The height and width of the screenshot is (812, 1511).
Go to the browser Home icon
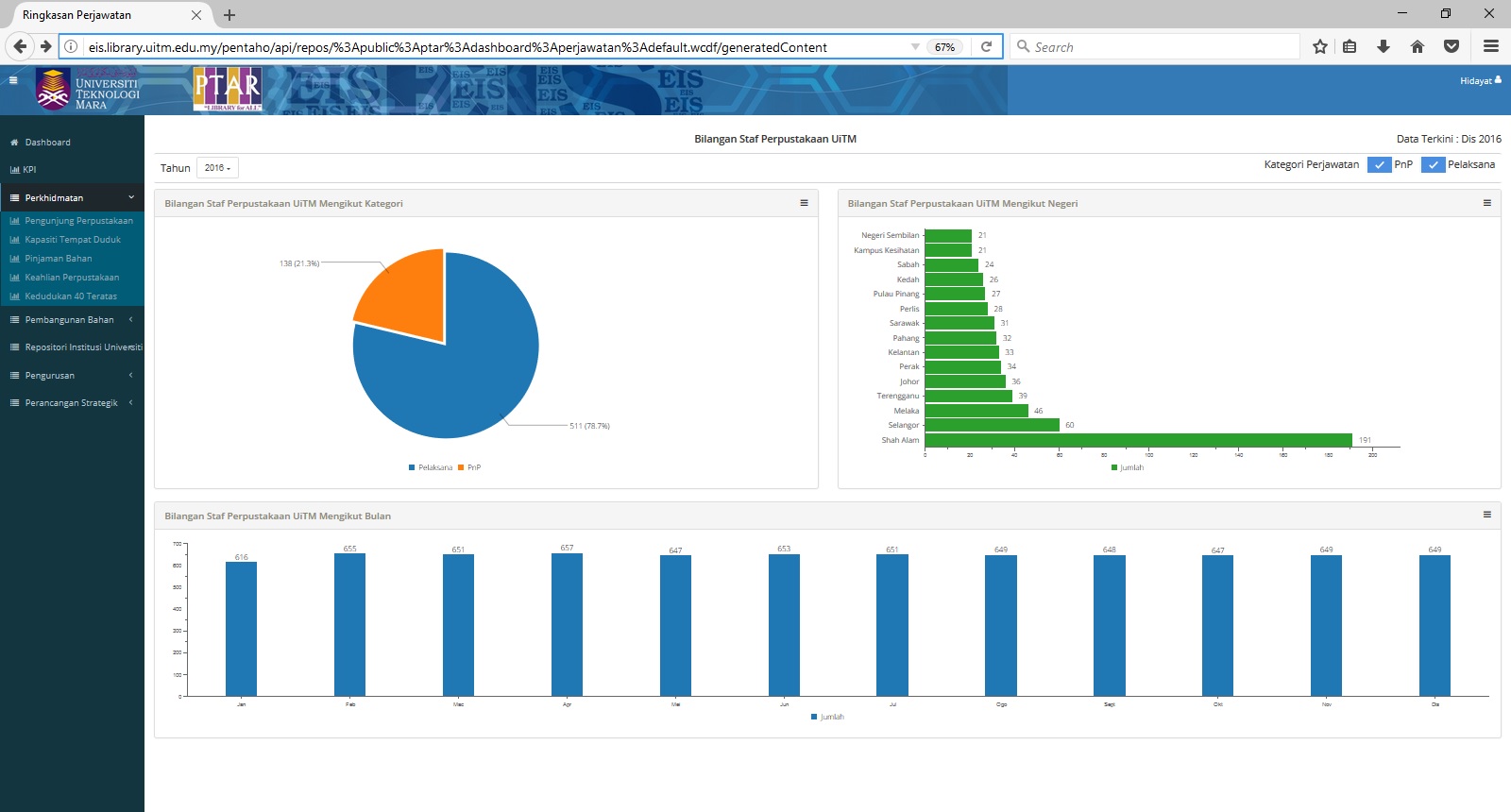tap(1418, 46)
